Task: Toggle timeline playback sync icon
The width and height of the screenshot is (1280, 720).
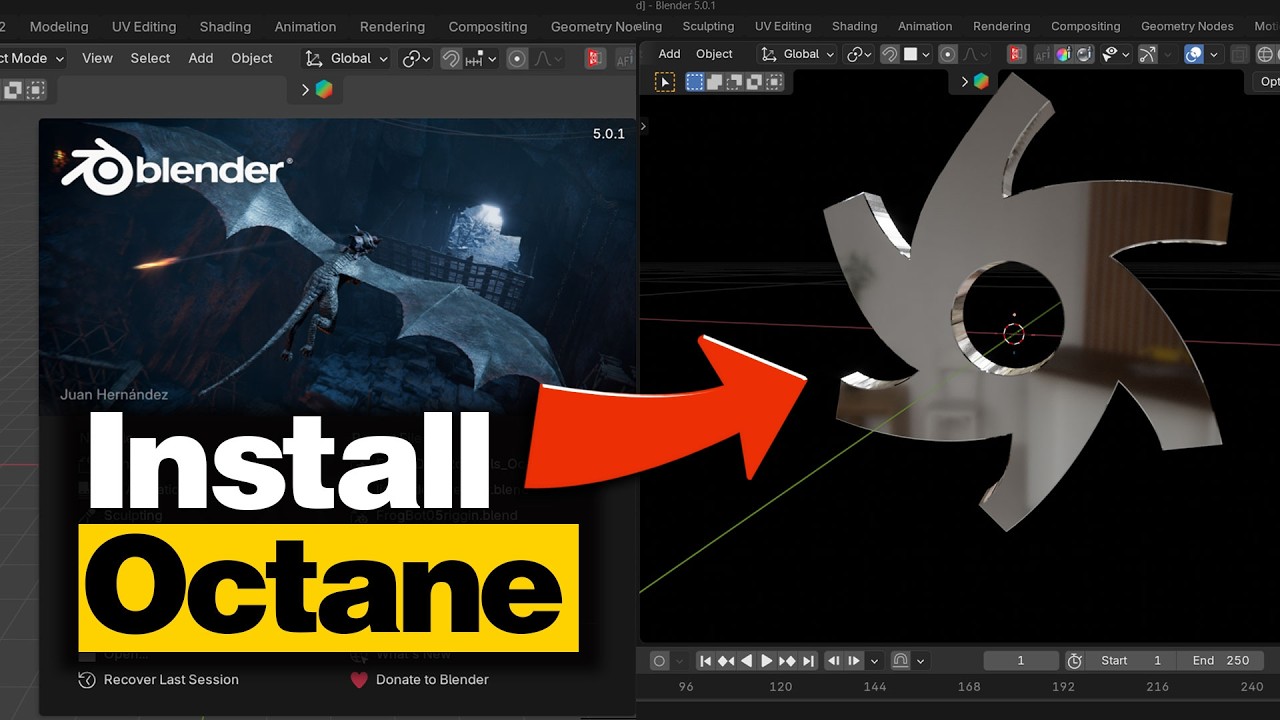Action: pos(900,661)
